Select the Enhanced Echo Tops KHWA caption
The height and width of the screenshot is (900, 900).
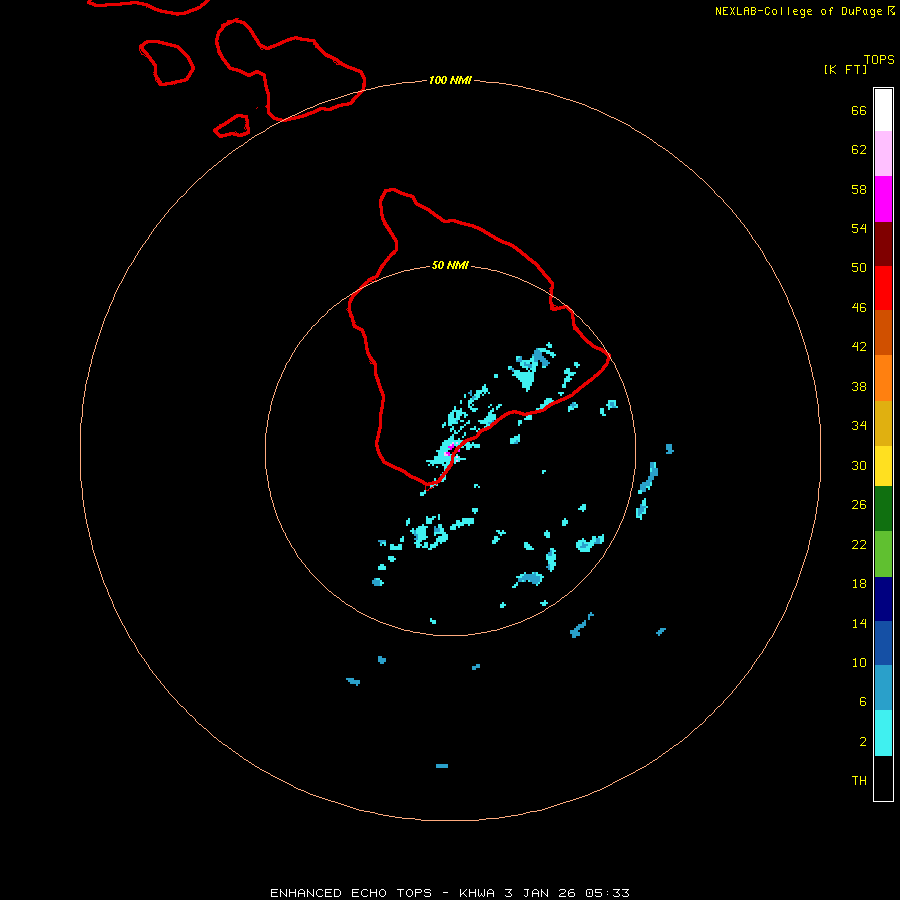(x=450, y=893)
